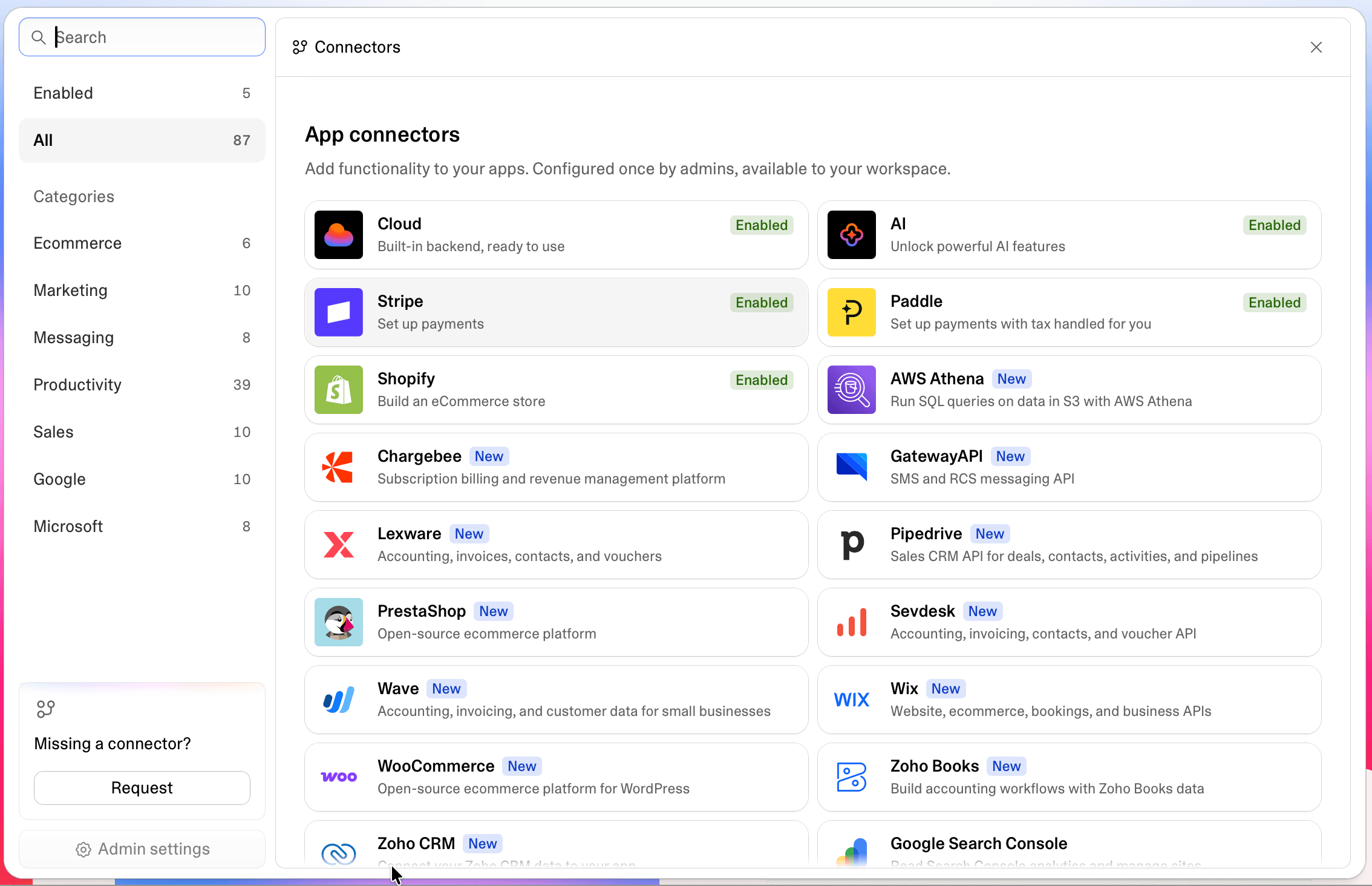The width and height of the screenshot is (1372, 886).
Task: Click the AWS Athena purple icon
Action: pyautogui.click(x=852, y=390)
